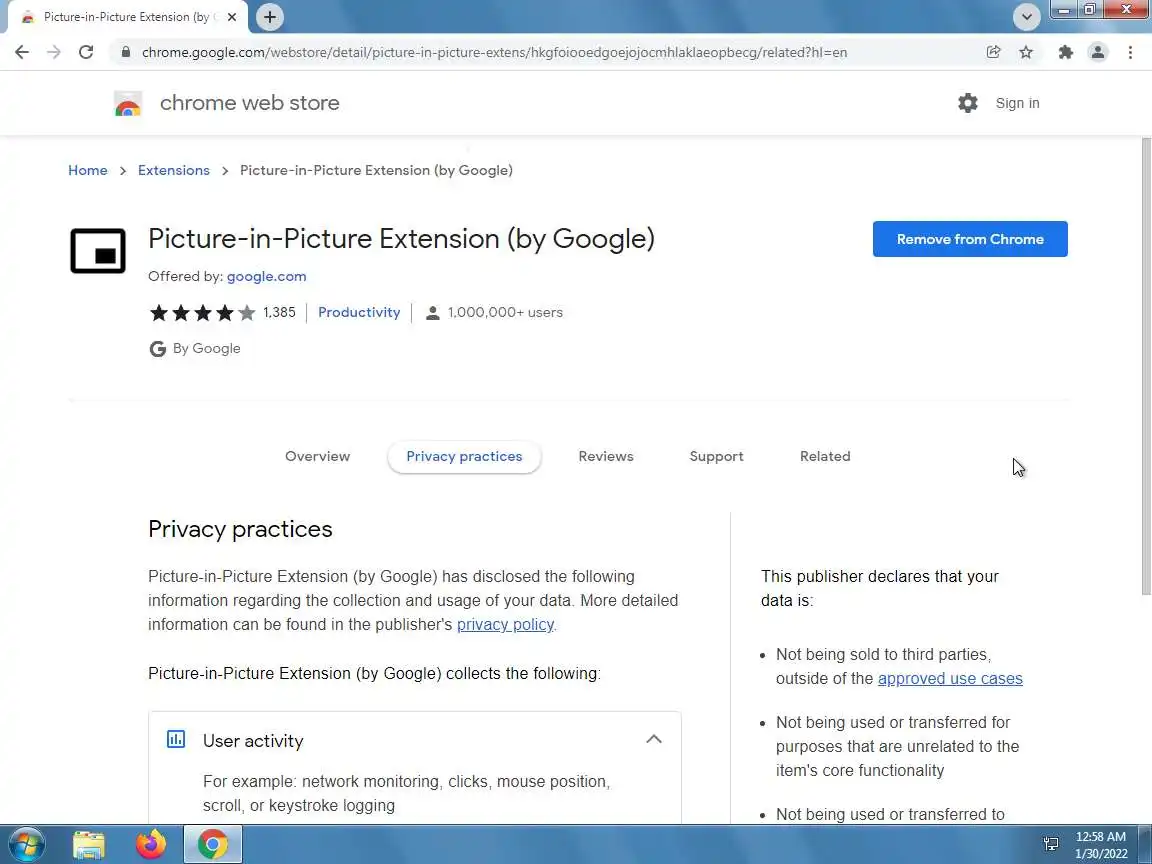The width and height of the screenshot is (1152, 864).
Task: Bookmark this tab with star icon
Action: coord(1026,52)
